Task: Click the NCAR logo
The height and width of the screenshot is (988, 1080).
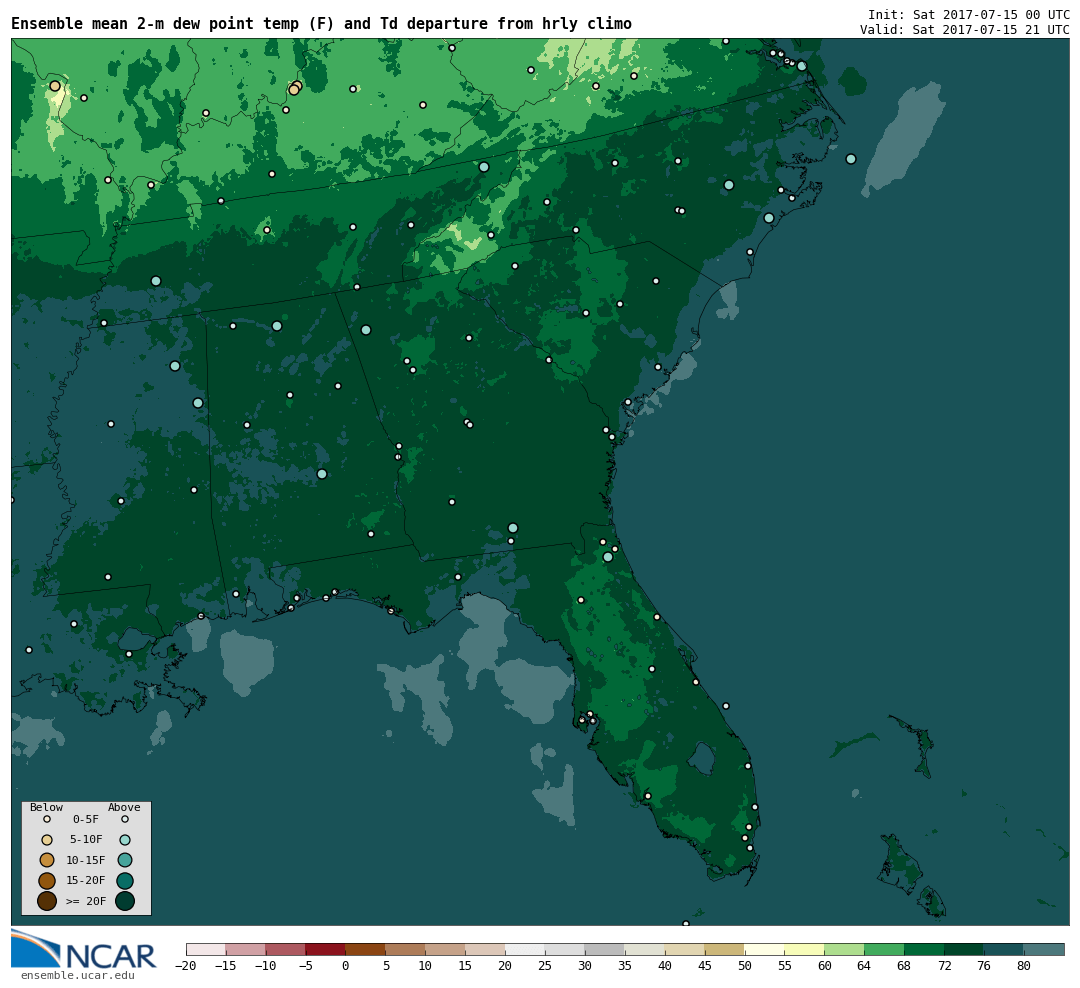Action: click(x=84, y=950)
